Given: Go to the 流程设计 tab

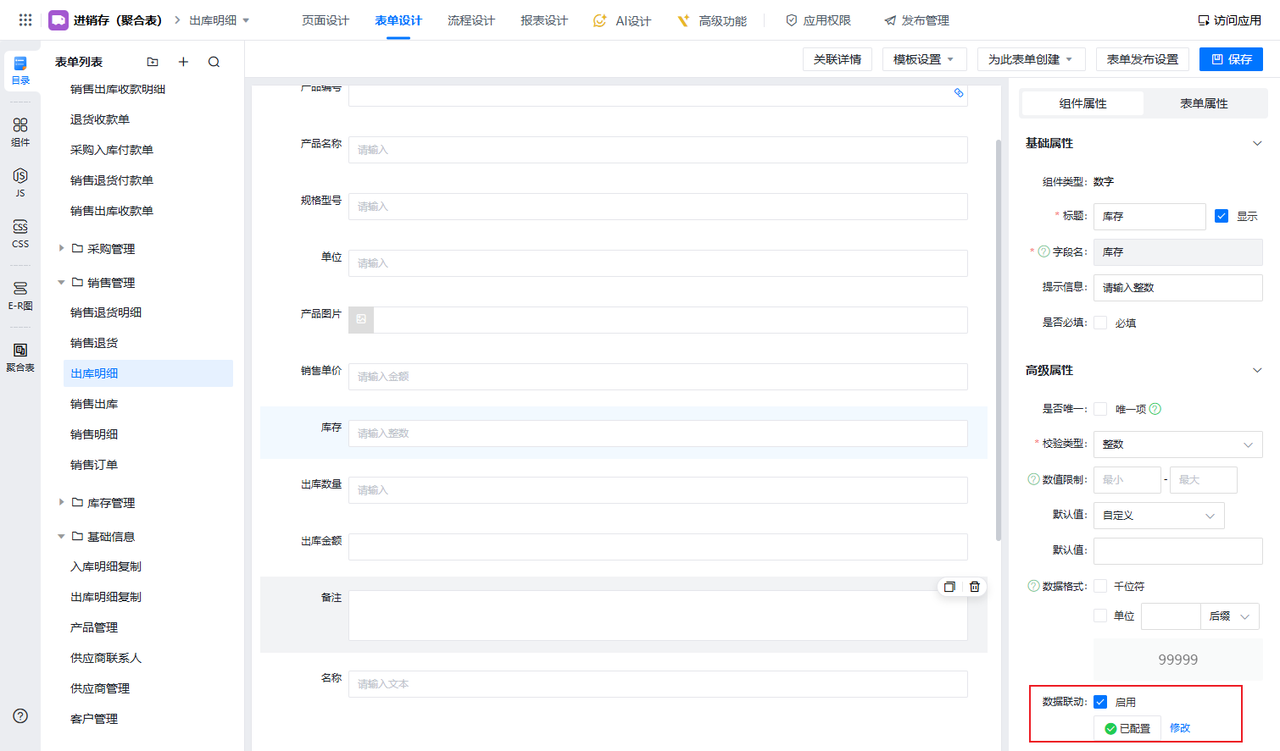Looking at the screenshot, I should coord(471,21).
